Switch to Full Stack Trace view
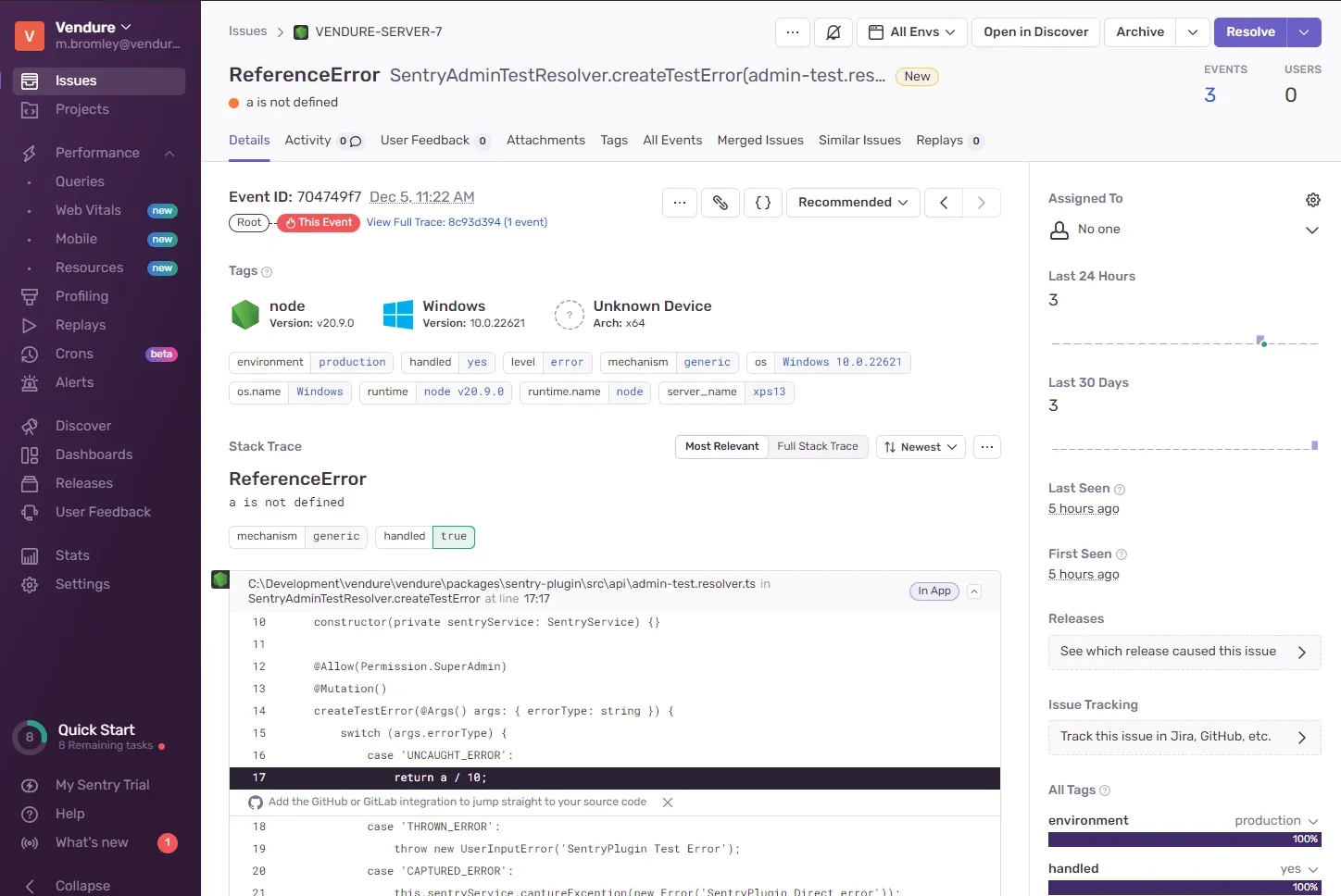This screenshot has height=896, width=1341. coord(818,447)
